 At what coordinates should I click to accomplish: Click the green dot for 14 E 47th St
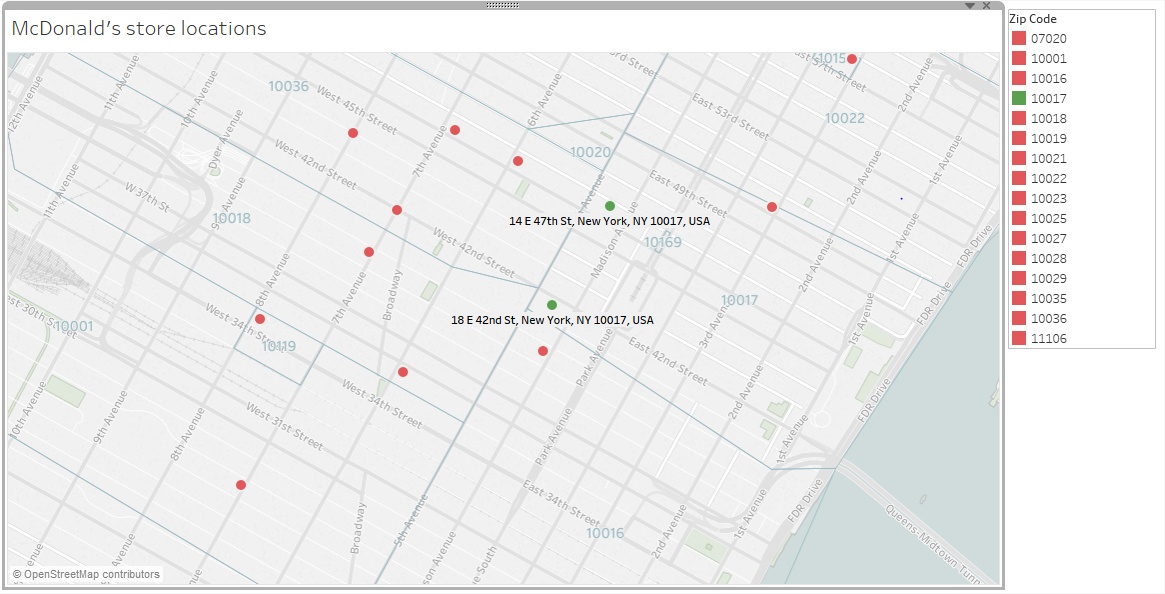coord(610,206)
